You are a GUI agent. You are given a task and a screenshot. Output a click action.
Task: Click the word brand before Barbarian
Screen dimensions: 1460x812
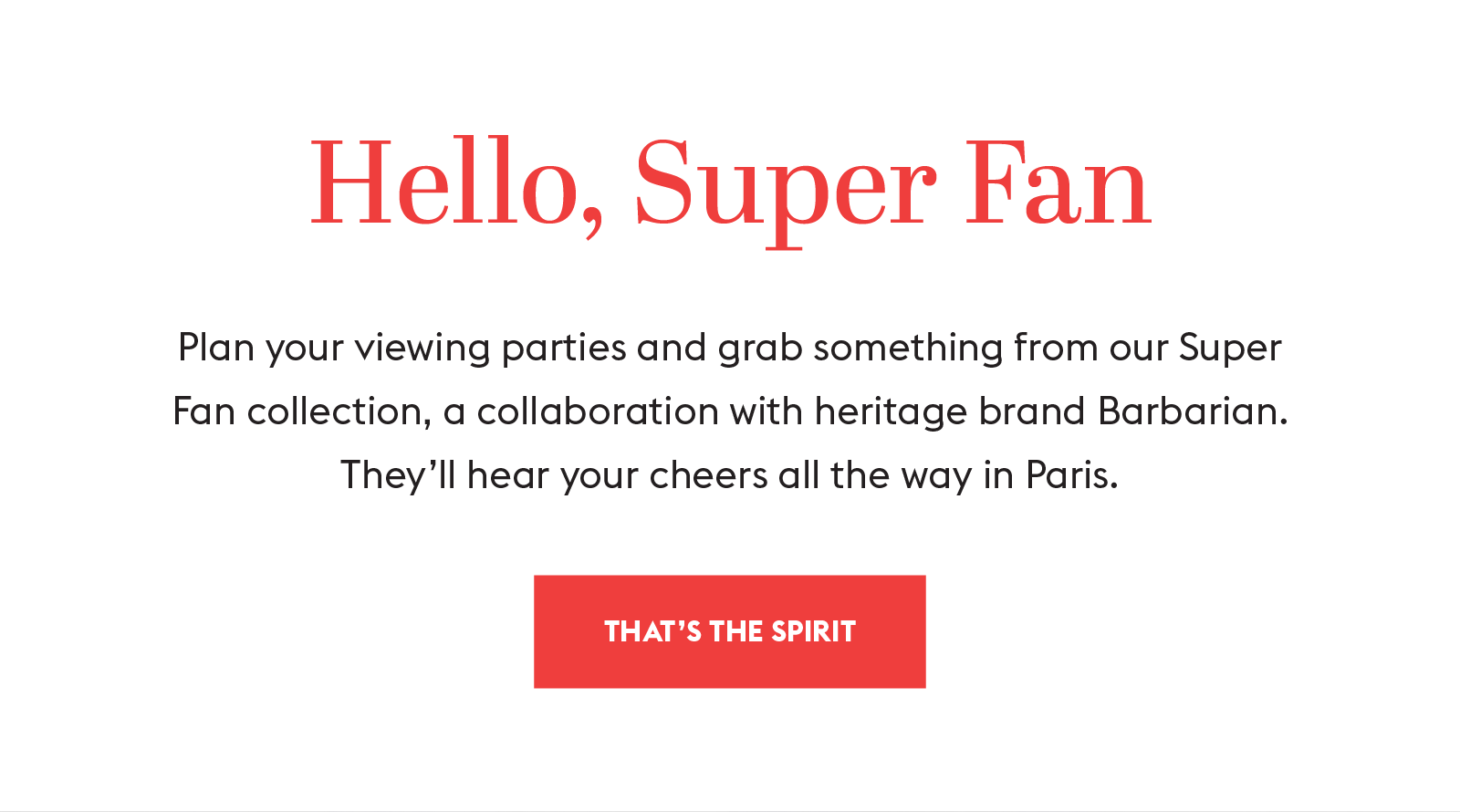pos(1032,411)
